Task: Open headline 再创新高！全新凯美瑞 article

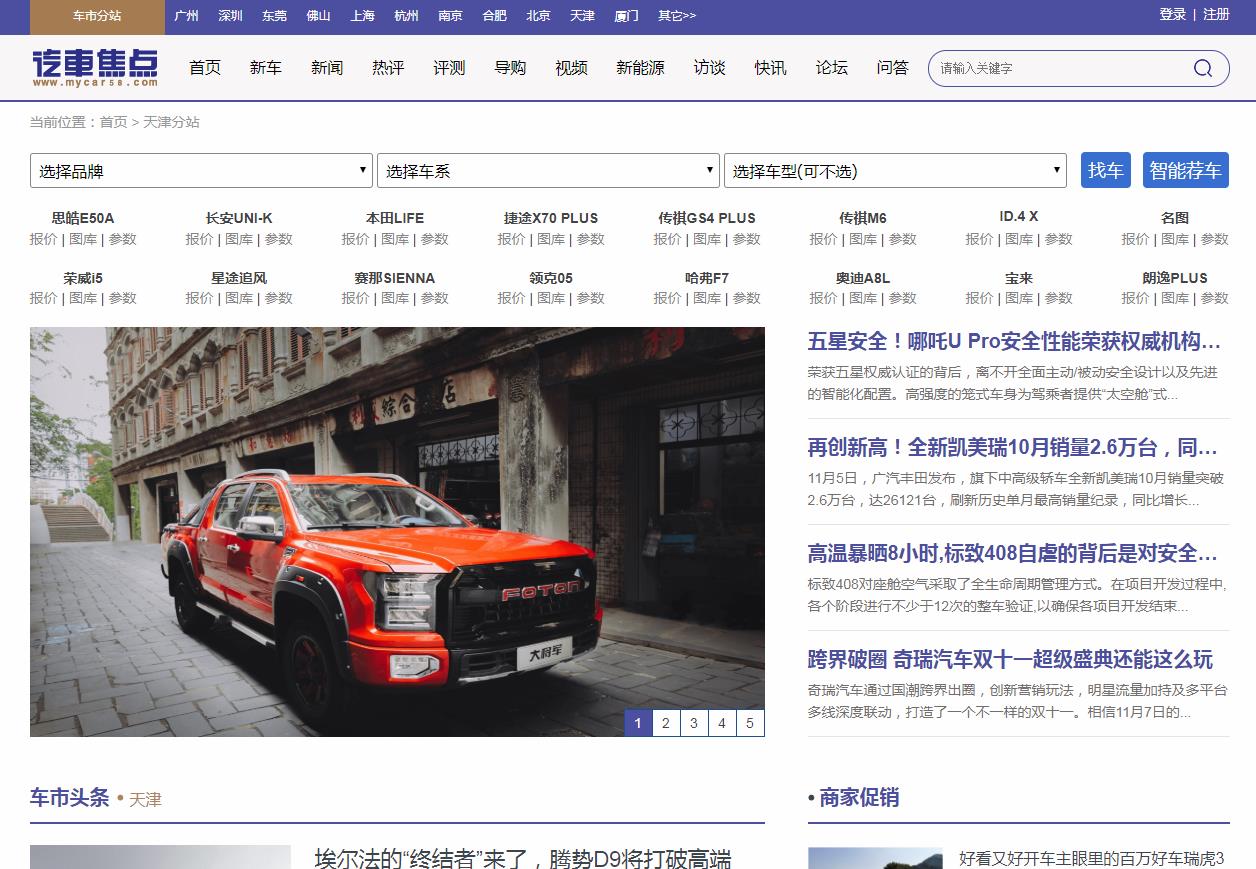Action: click(x=1013, y=447)
